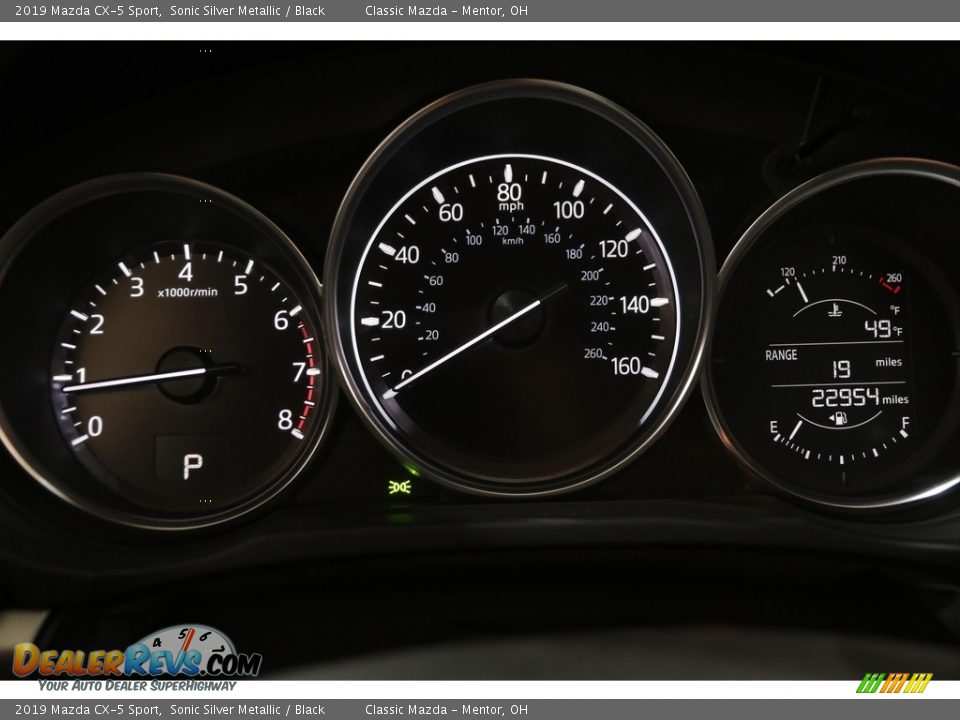The height and width of the screenshot is (720, 960).
Task: Click the striped green and orange logo
Action: pyautogui.click(x=894, y=683)
